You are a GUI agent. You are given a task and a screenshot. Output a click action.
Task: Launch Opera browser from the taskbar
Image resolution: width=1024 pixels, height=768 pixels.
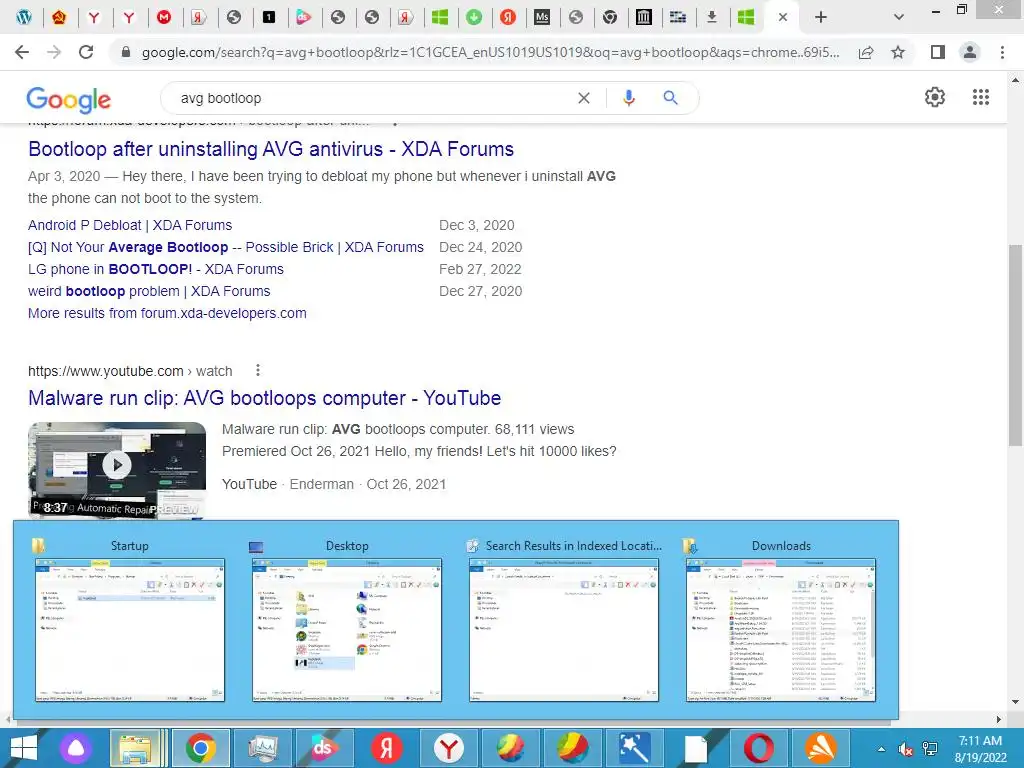click(x=758, y=748)
